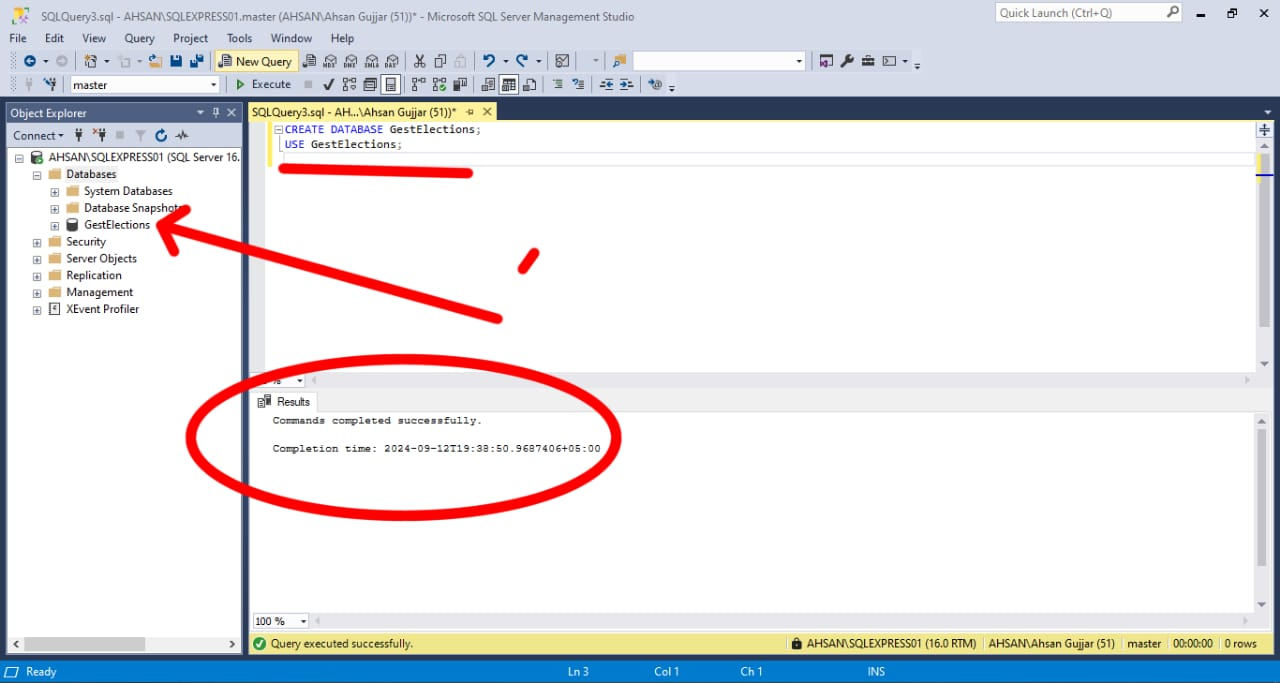
Task: Open the master database dropdown
Action: (x=213, y=85)
